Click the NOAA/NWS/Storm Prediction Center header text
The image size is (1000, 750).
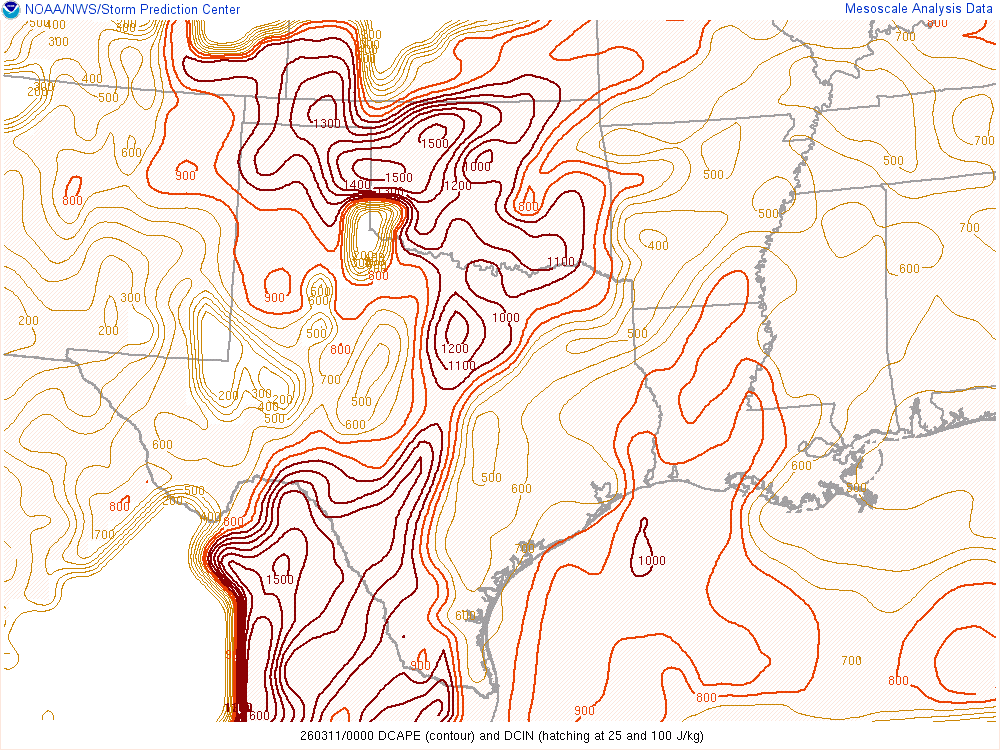[131, 10]
